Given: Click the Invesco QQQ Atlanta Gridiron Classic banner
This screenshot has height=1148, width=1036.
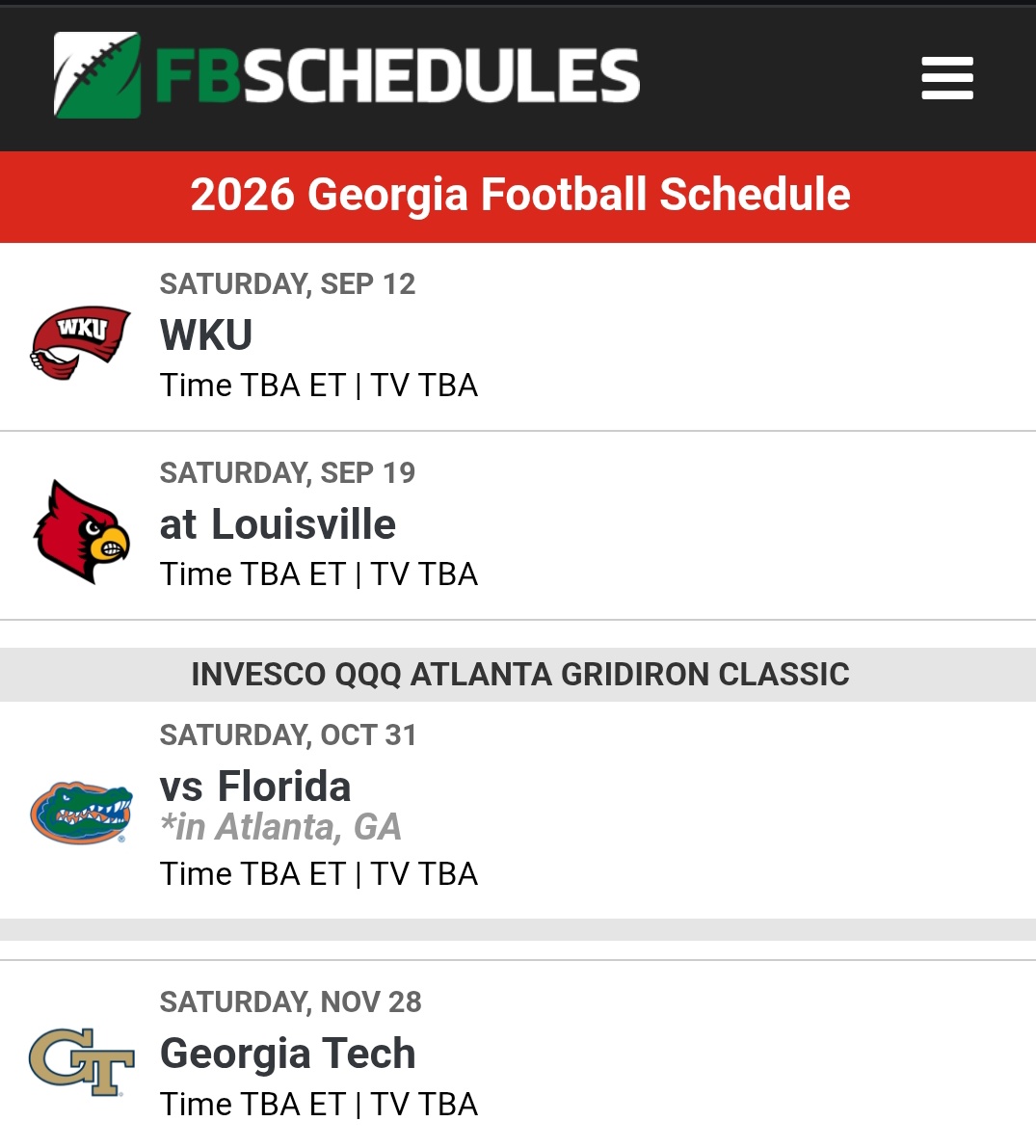Looking at the screenshot, I should click(519, 675).
